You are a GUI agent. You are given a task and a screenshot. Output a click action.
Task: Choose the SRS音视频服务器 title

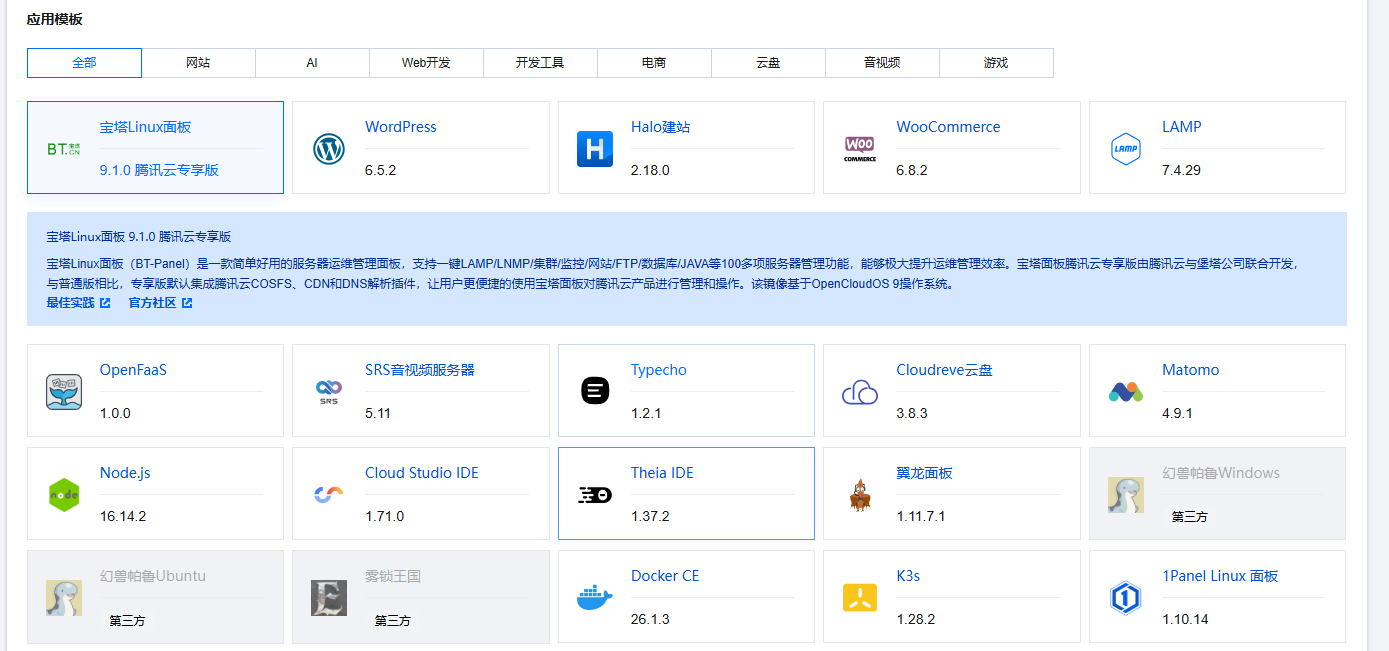pos(420,370)
